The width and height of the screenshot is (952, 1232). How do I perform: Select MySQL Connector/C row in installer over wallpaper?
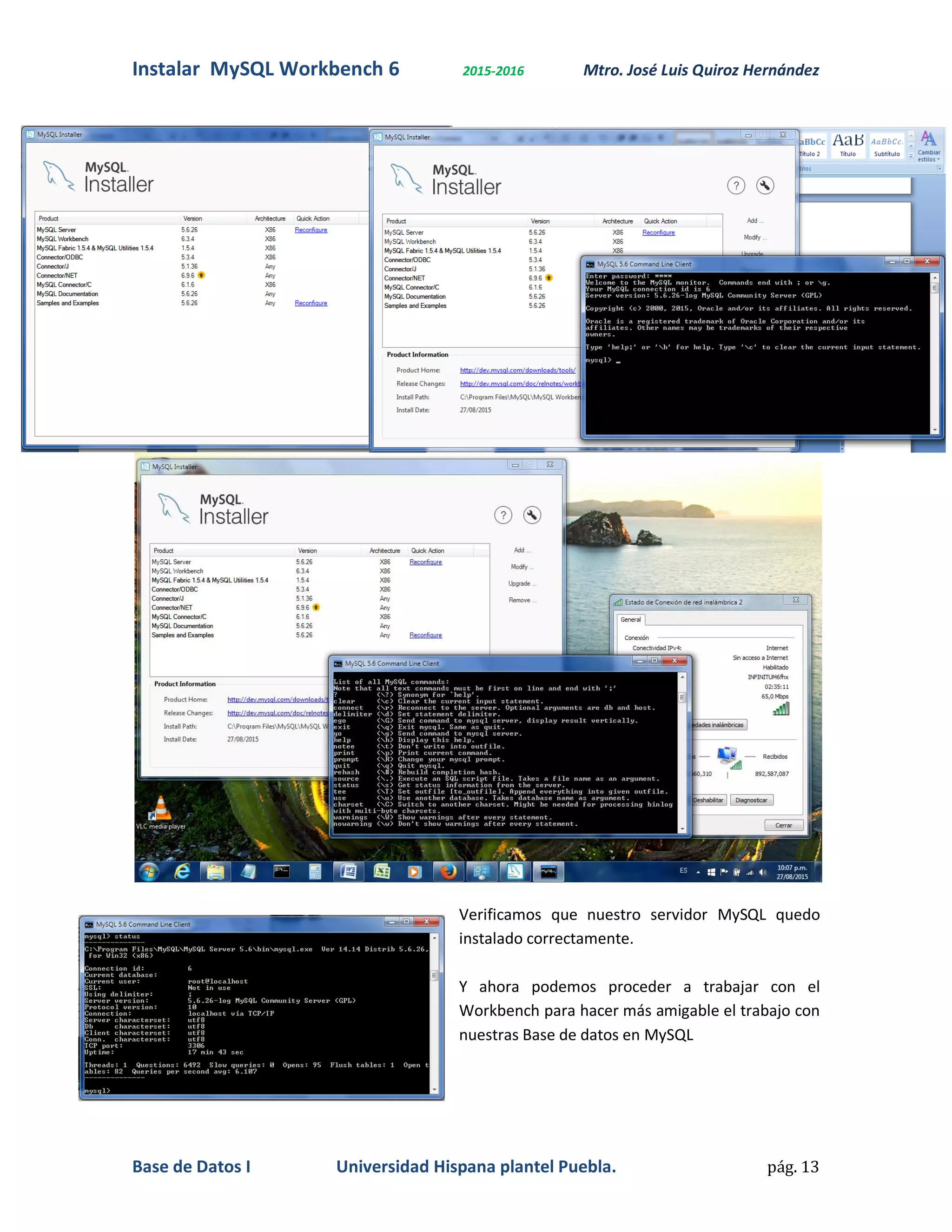coord(319,616)
